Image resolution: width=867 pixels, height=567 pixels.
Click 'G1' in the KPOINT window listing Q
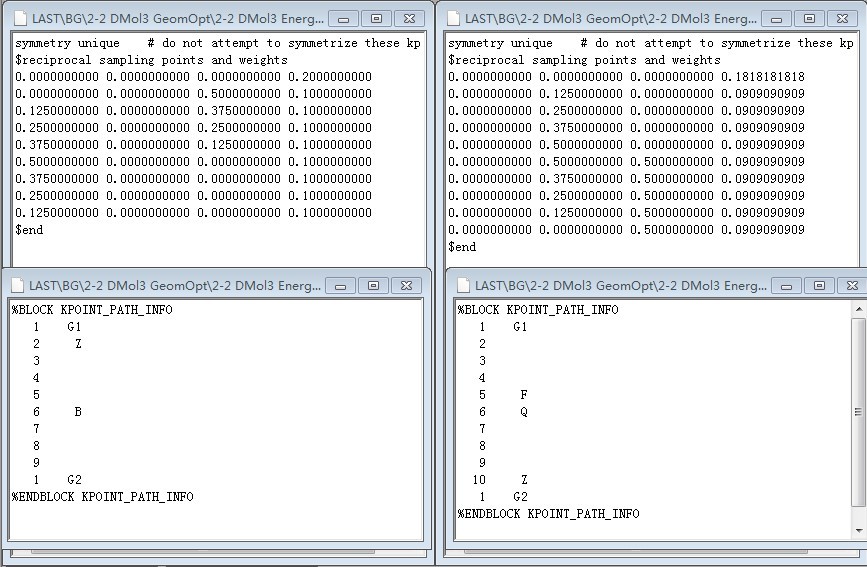click(520, 327)
